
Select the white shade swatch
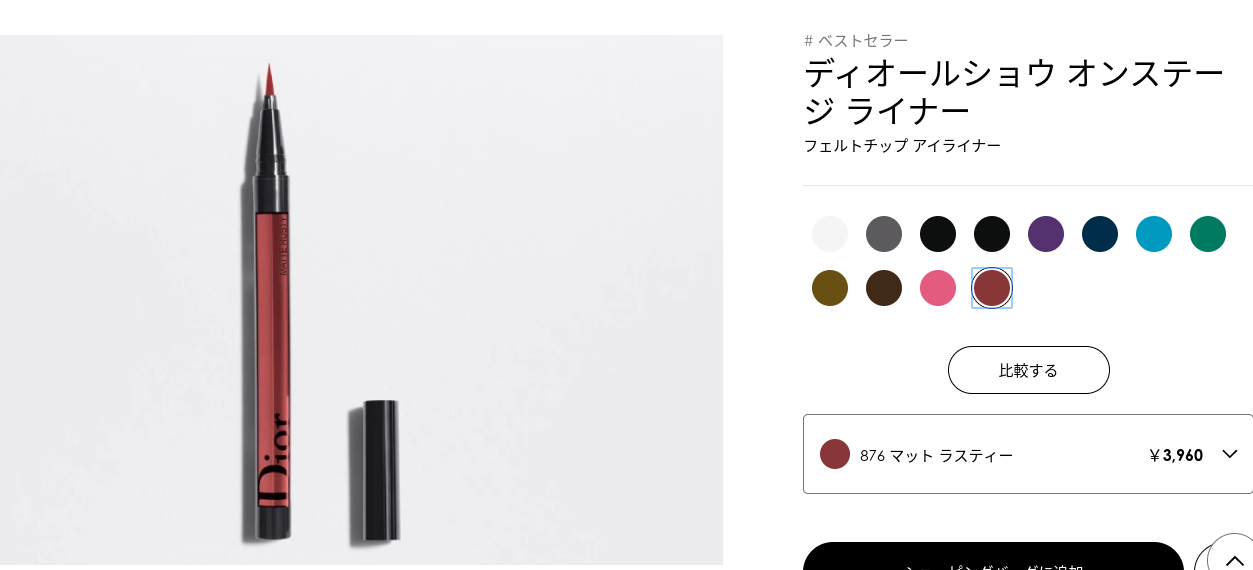830,234
